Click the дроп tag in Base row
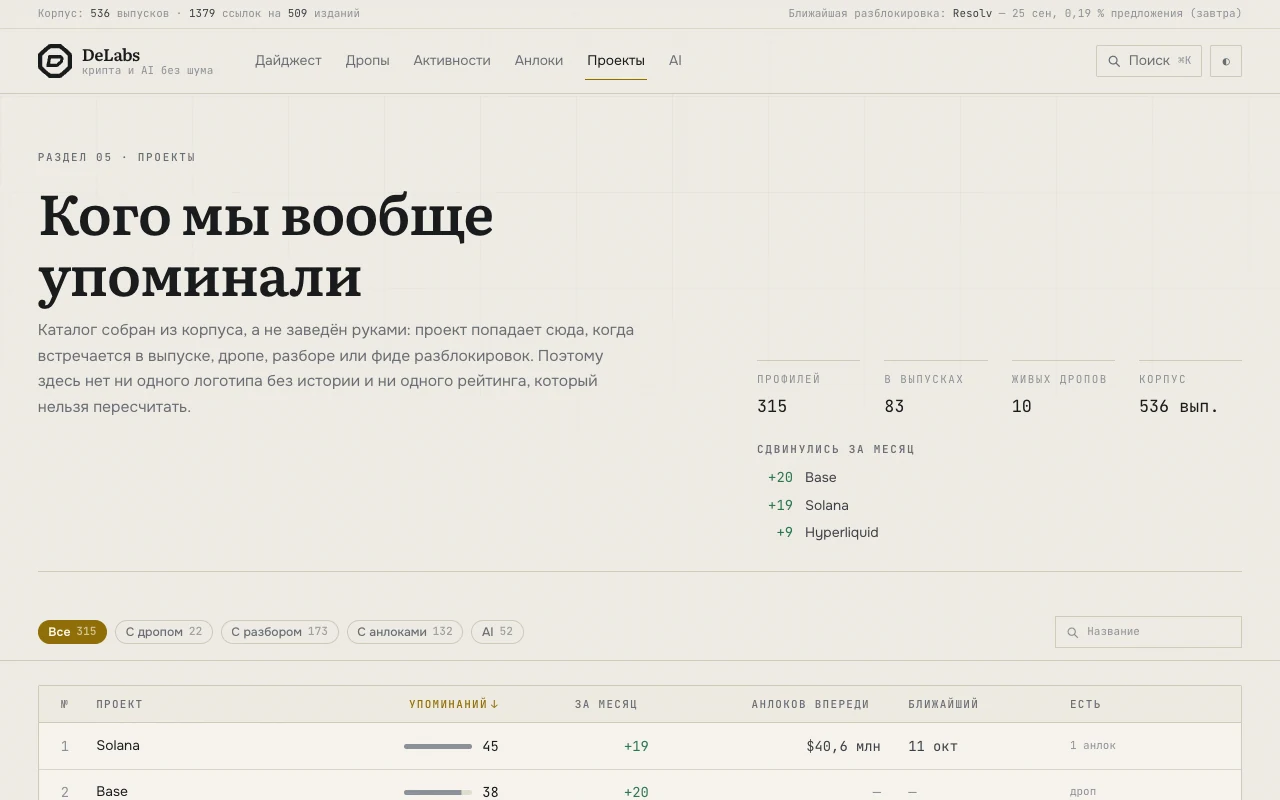The height and width of the screenshot is (800, 1280). (x=1082, y=792)
